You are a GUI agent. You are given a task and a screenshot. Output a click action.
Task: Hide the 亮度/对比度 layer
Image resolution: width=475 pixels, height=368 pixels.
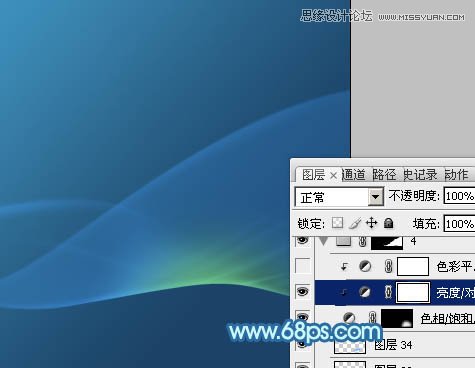tap(303, 292)
